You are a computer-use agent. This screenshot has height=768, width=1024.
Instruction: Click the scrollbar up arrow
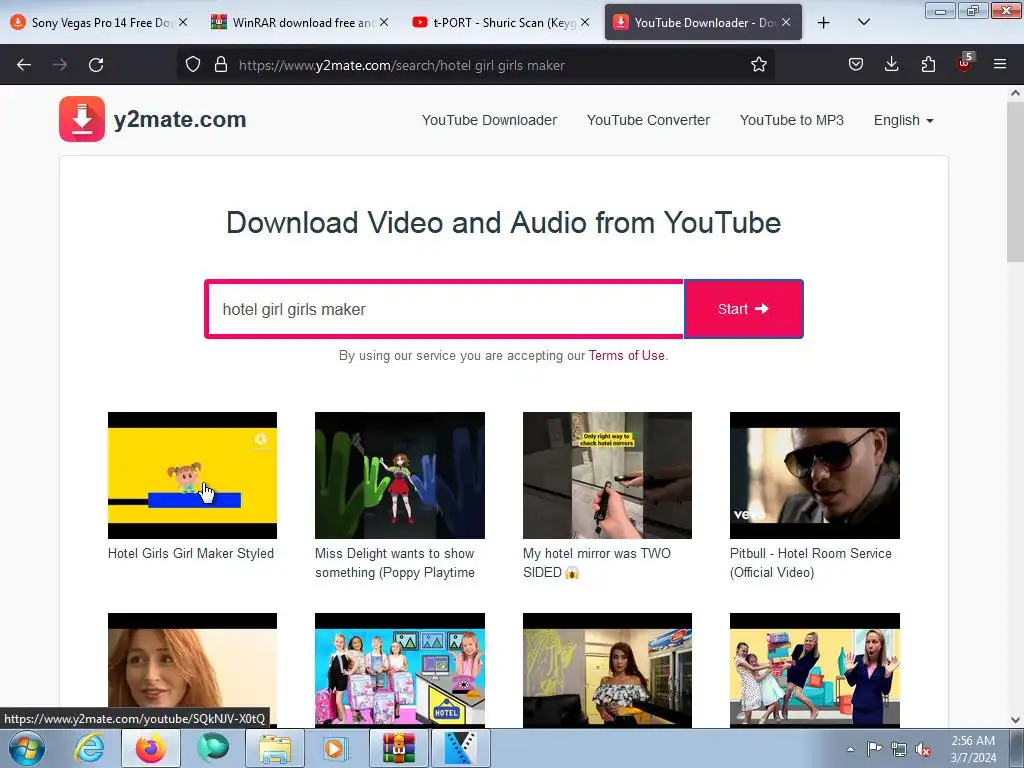(1015, 93)
